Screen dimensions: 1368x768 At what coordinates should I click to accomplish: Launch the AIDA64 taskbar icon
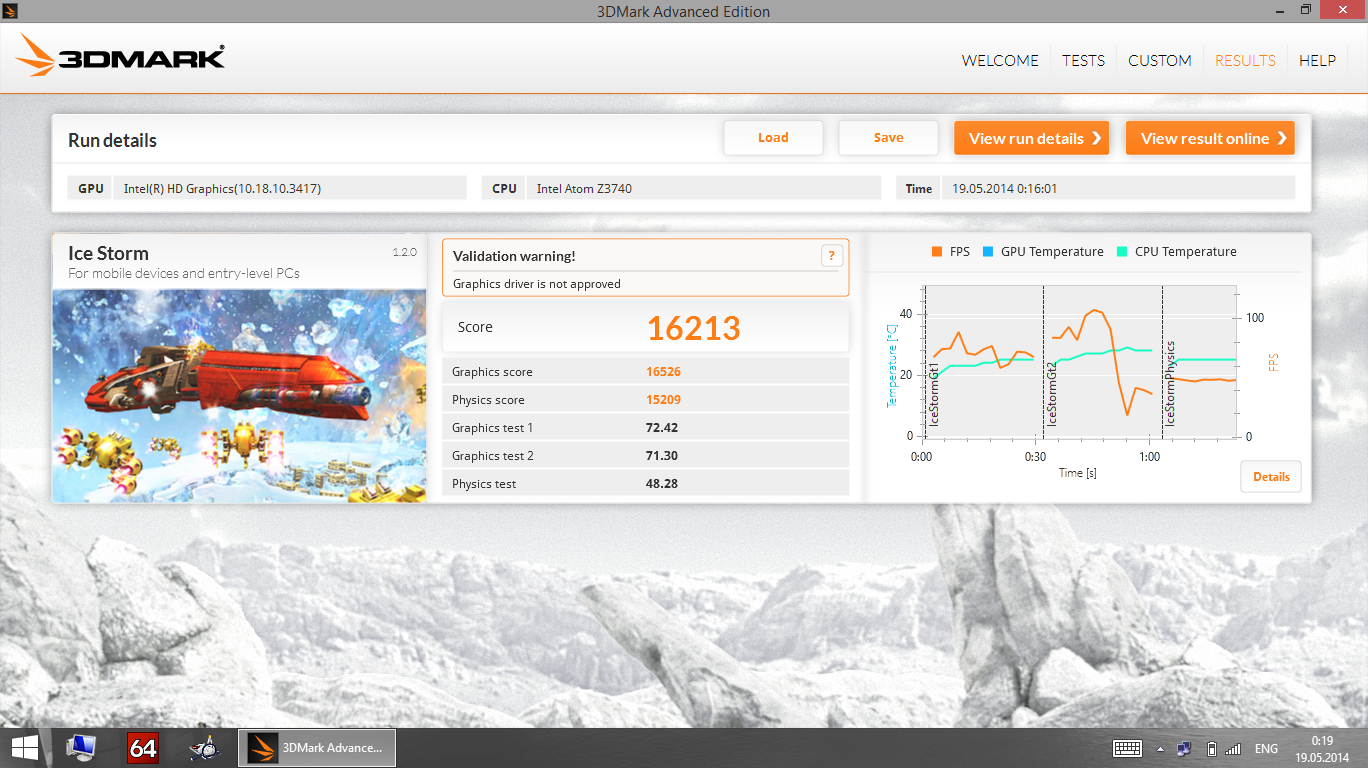point(143,748)
